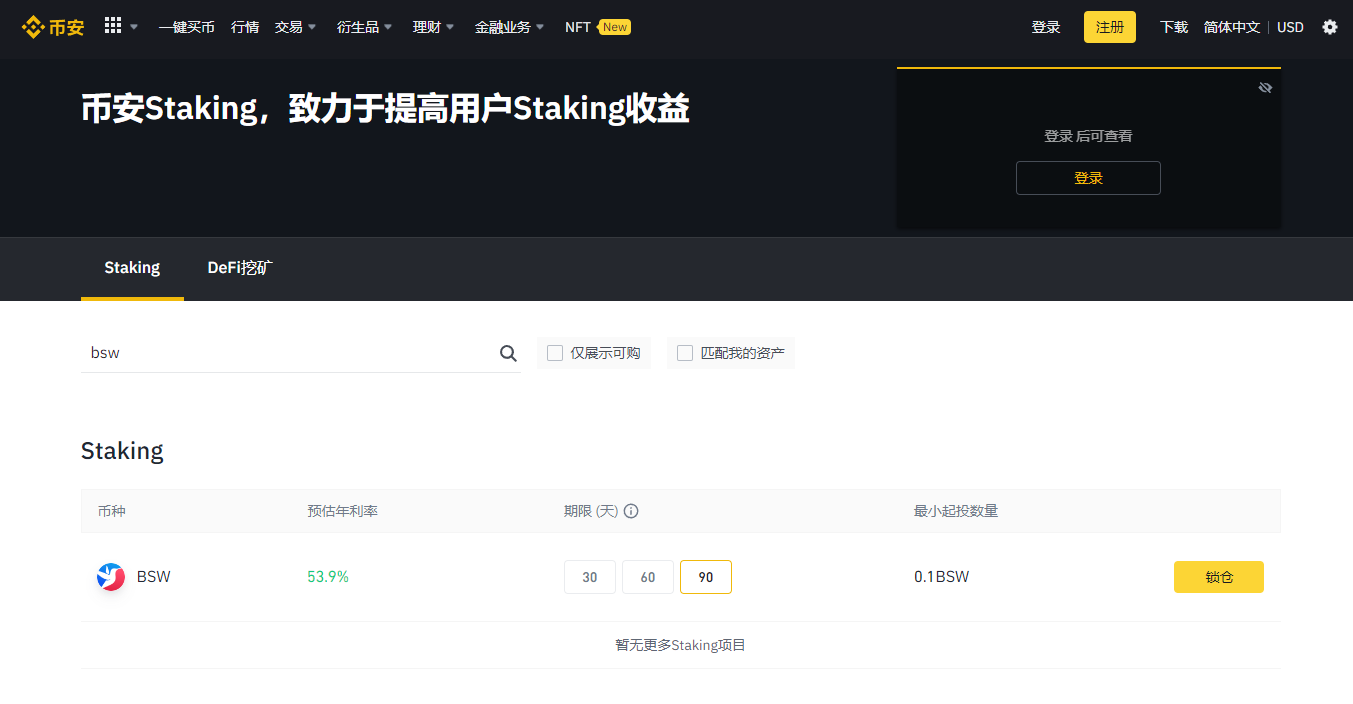Expand the 理财 dropdown menu
1353x704 pixels.
point(434,27)
